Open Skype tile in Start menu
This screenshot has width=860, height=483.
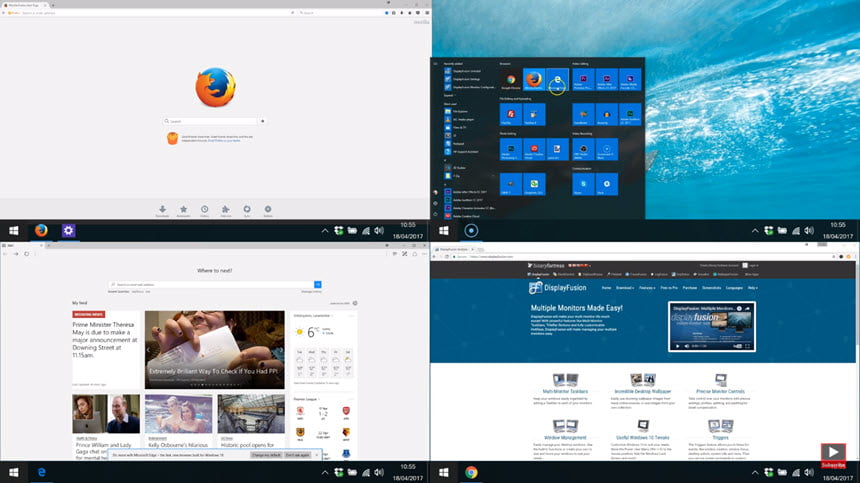pyautogui.click(x=583, y=184)
